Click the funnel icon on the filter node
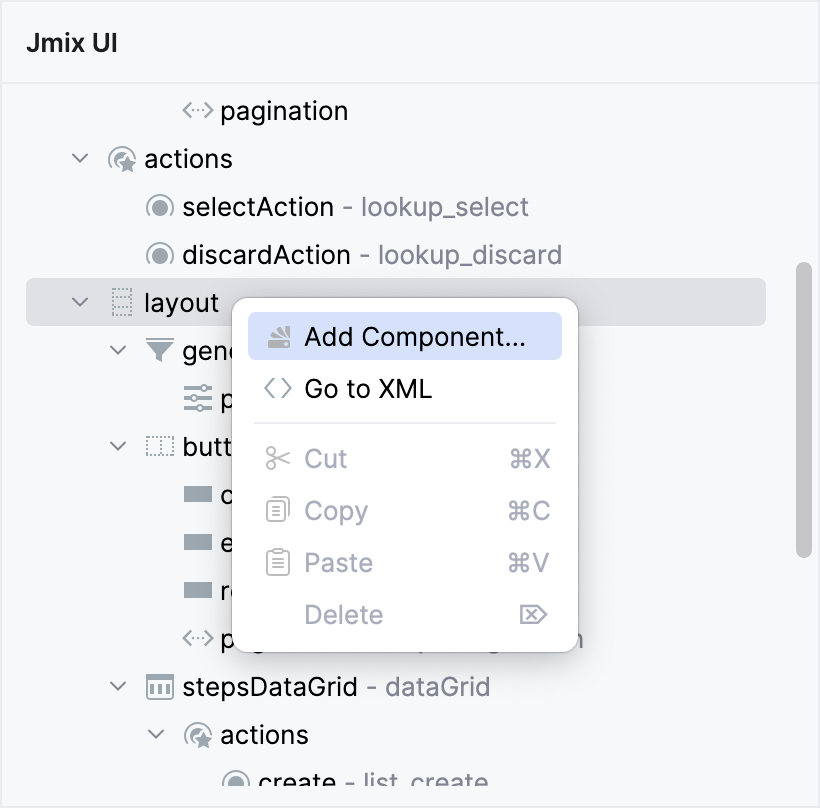820x808 pixels. pos(159,350)
